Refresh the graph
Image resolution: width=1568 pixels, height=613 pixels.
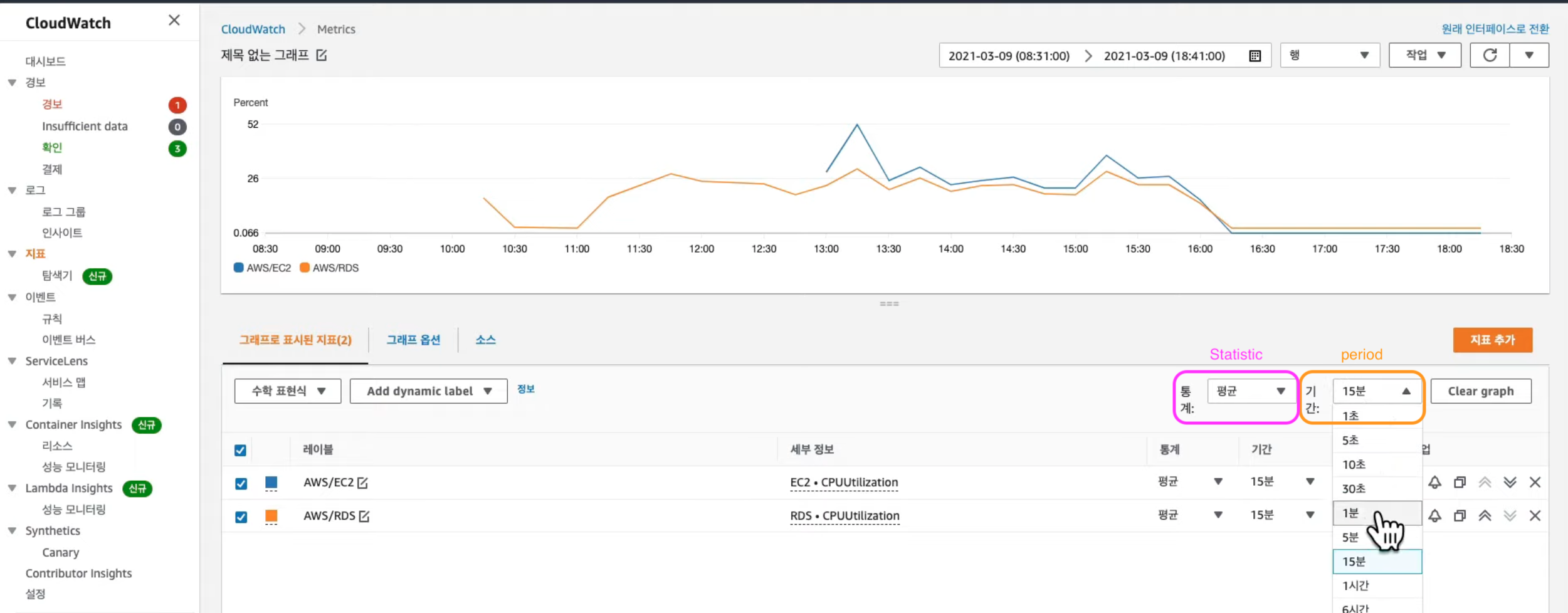click(x=1490, y=55)
